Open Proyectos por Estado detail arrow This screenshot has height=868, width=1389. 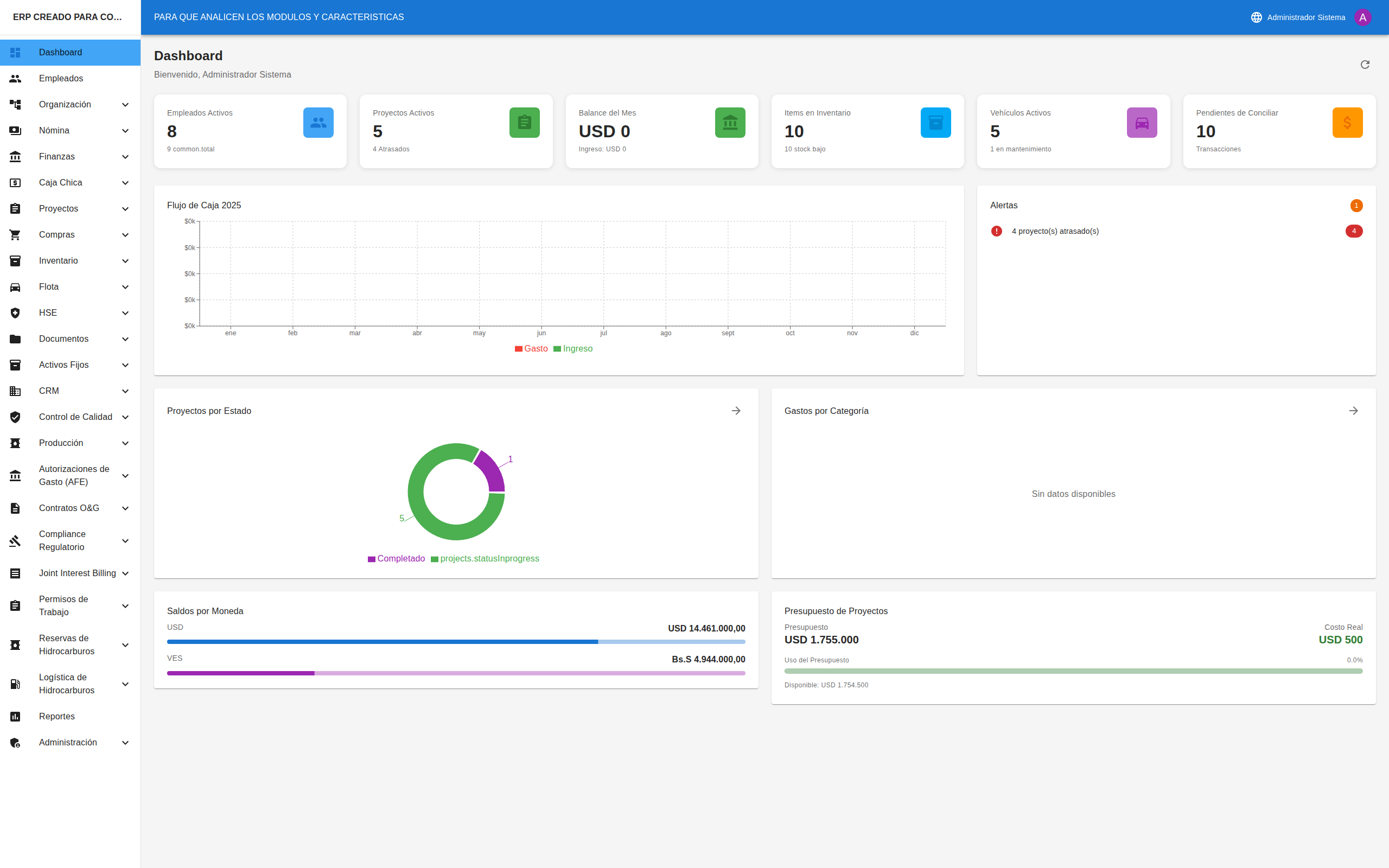[x=736, y=411]
